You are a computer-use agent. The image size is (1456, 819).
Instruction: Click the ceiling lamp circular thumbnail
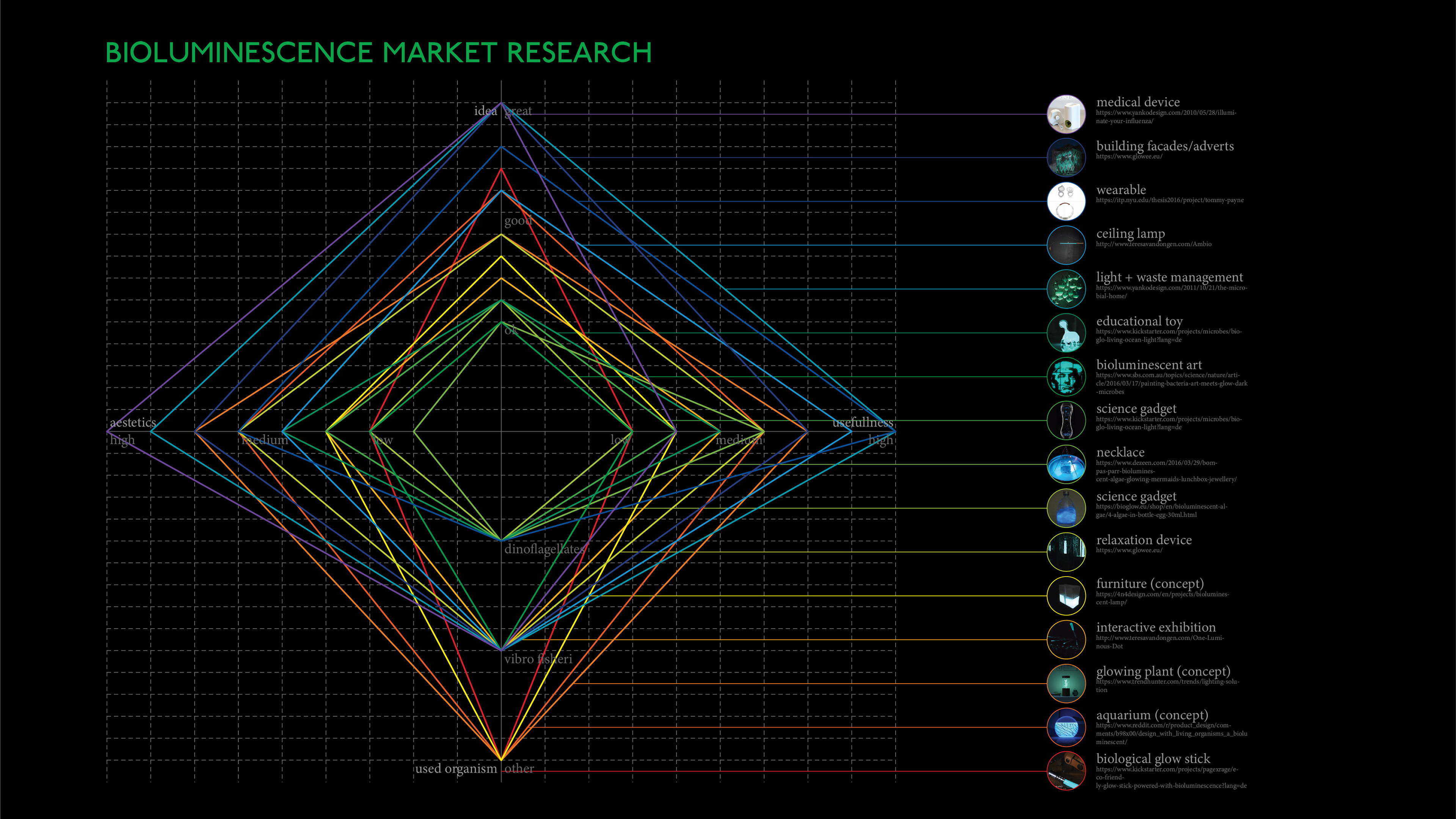(x=1066, y=245)
